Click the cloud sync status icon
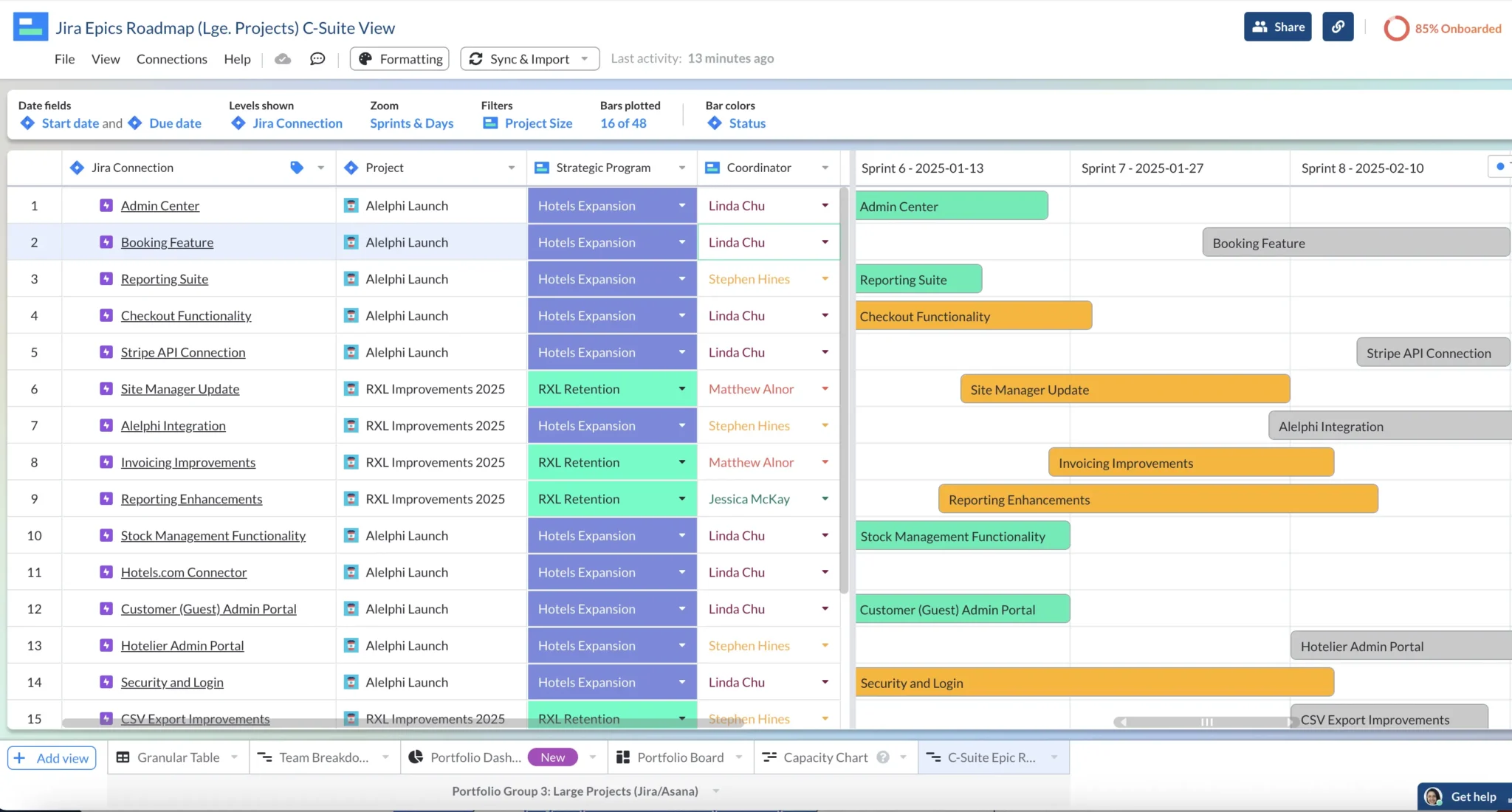This screenshot has height=812, width=1512. point(283,59)
